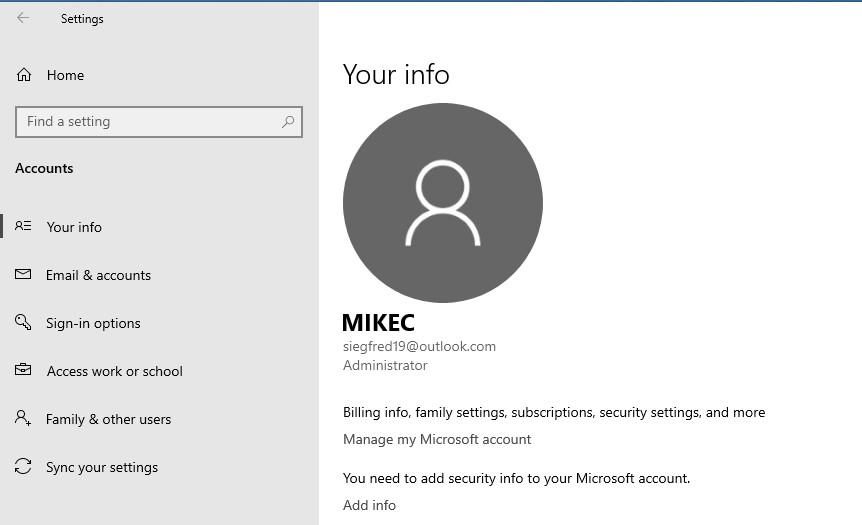Click the Home house icon
Viewport: 862px width, 525px height.
tap(24, 75)
